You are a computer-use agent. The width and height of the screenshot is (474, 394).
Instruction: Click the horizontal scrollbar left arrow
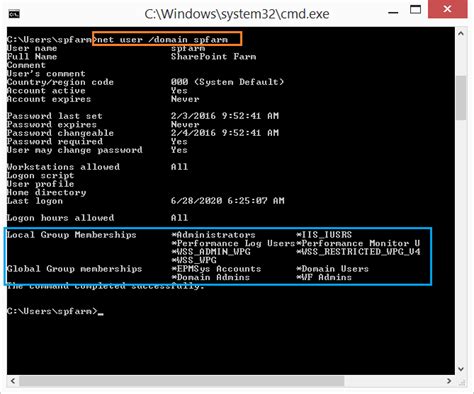click(x=13, y=381)
